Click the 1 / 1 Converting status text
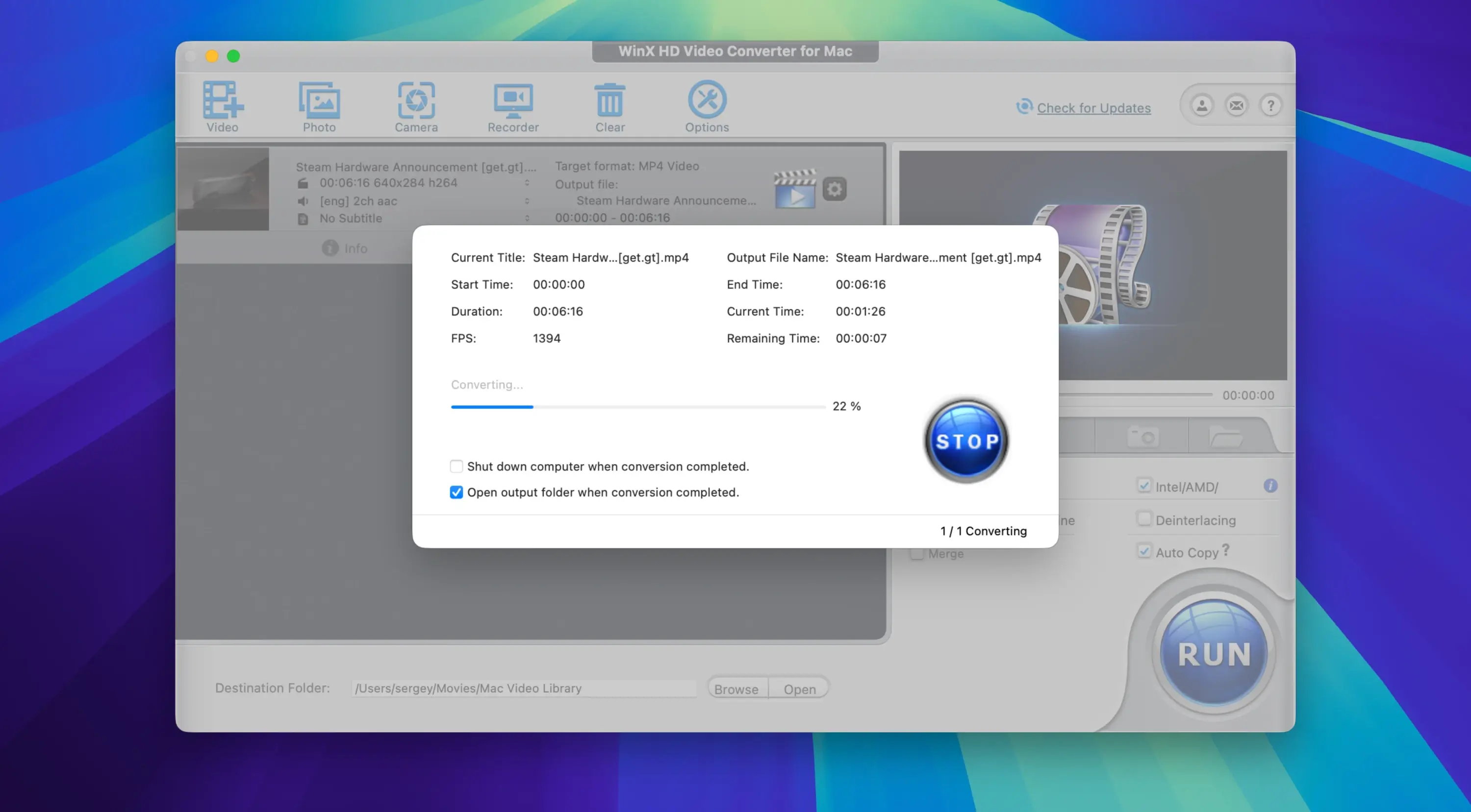Screen dimensions: 1471x812 (983, 531)
